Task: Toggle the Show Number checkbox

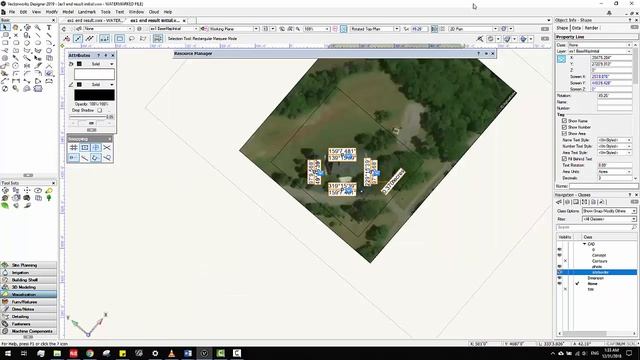Action: click(x=564, y=127)
